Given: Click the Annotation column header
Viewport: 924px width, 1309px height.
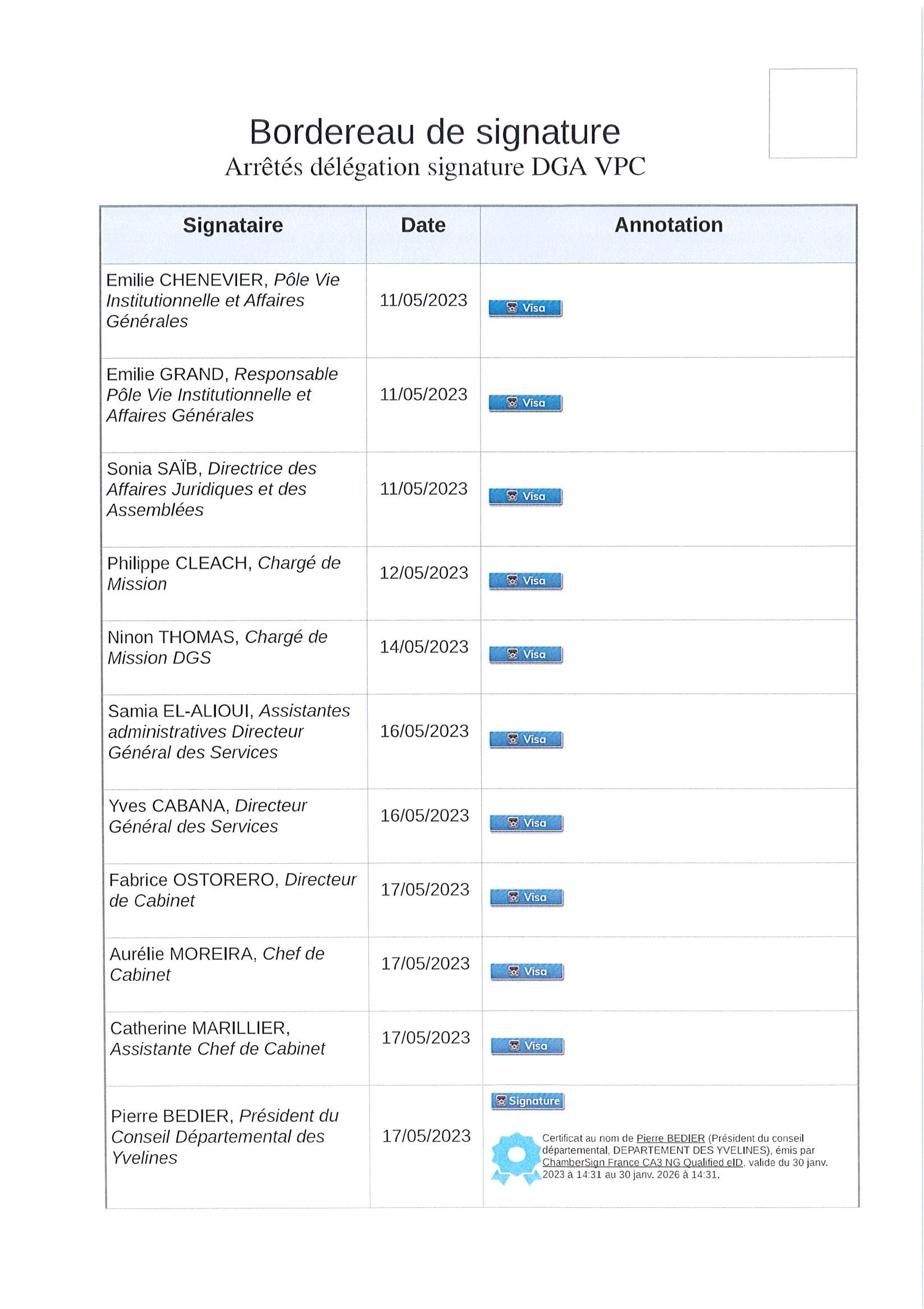Looking at the screenshot, I should point(668,225).
